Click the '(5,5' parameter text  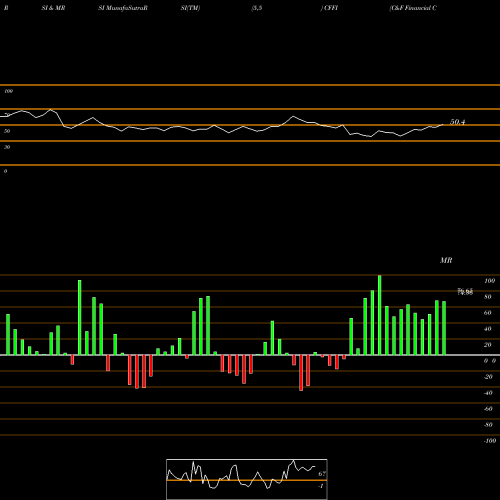pos(257,8)
